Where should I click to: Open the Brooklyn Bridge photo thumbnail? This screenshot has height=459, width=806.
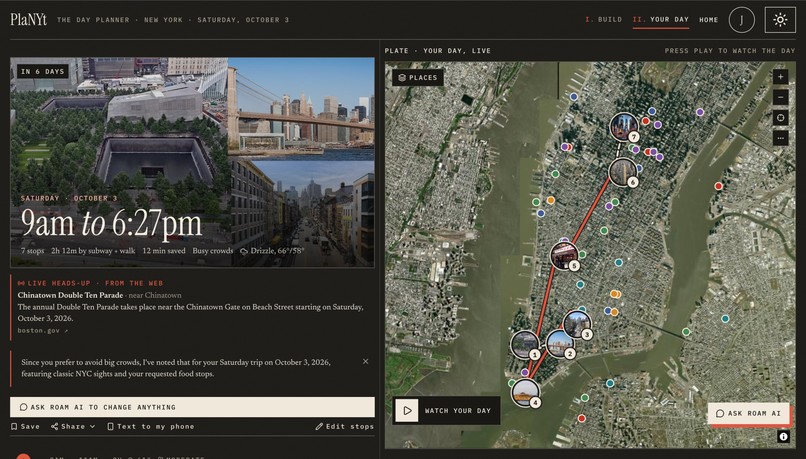(301, 109)
